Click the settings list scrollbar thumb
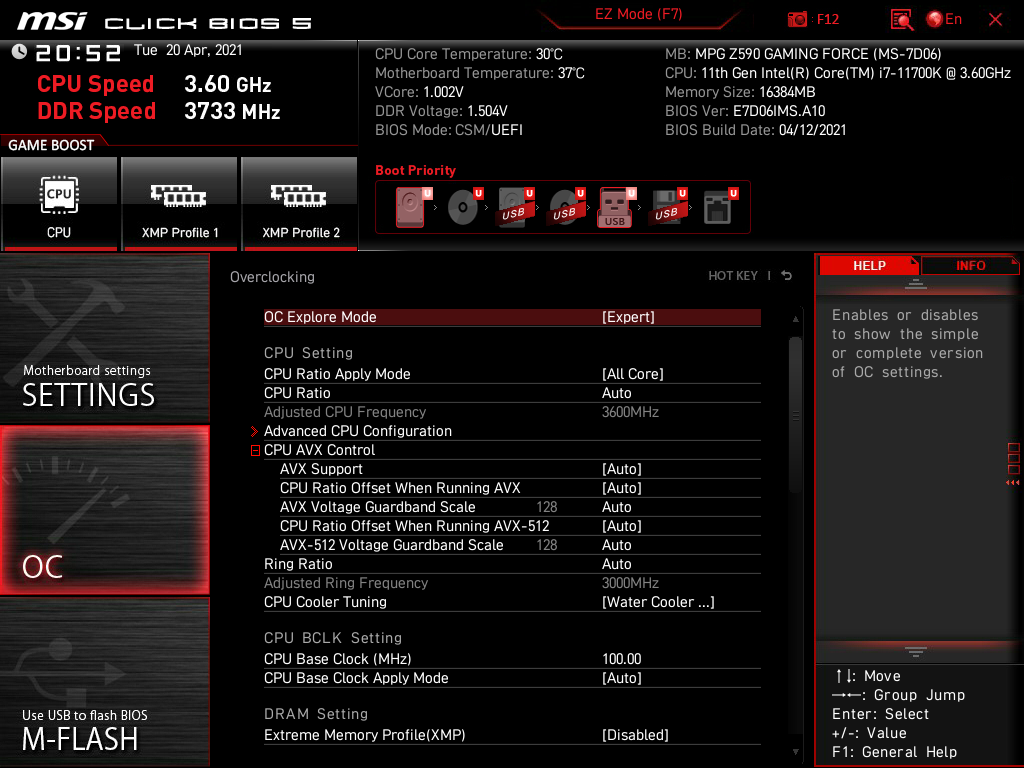The height and width of the screenshot is (768, 1024). [x=795, y=415]
